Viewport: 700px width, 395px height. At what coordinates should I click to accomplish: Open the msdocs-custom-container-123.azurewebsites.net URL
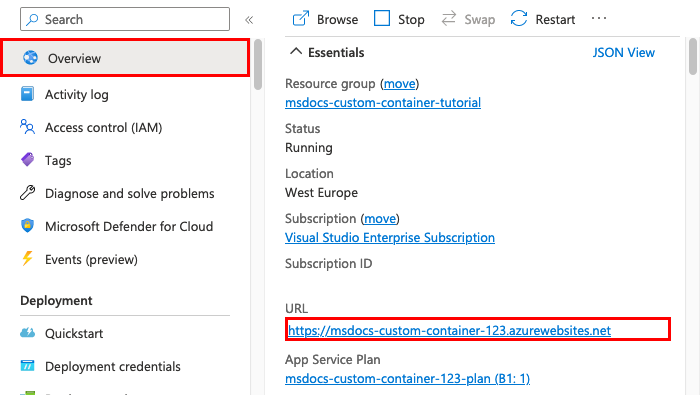coord(449,330)
